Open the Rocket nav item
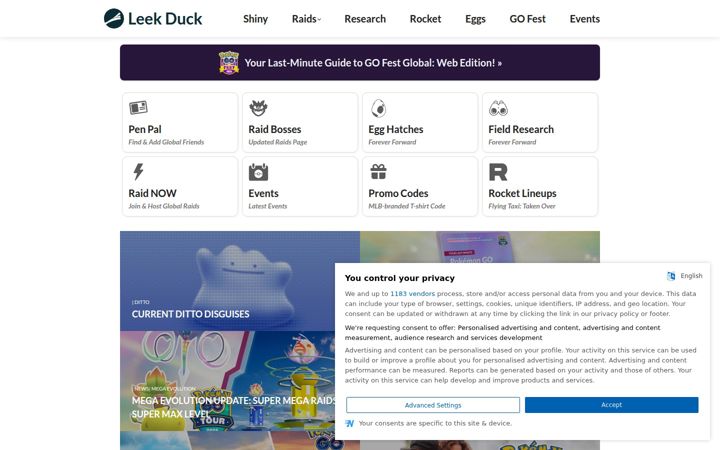The width and height of the screenshot is (720, 450). [x=425, y=19]
